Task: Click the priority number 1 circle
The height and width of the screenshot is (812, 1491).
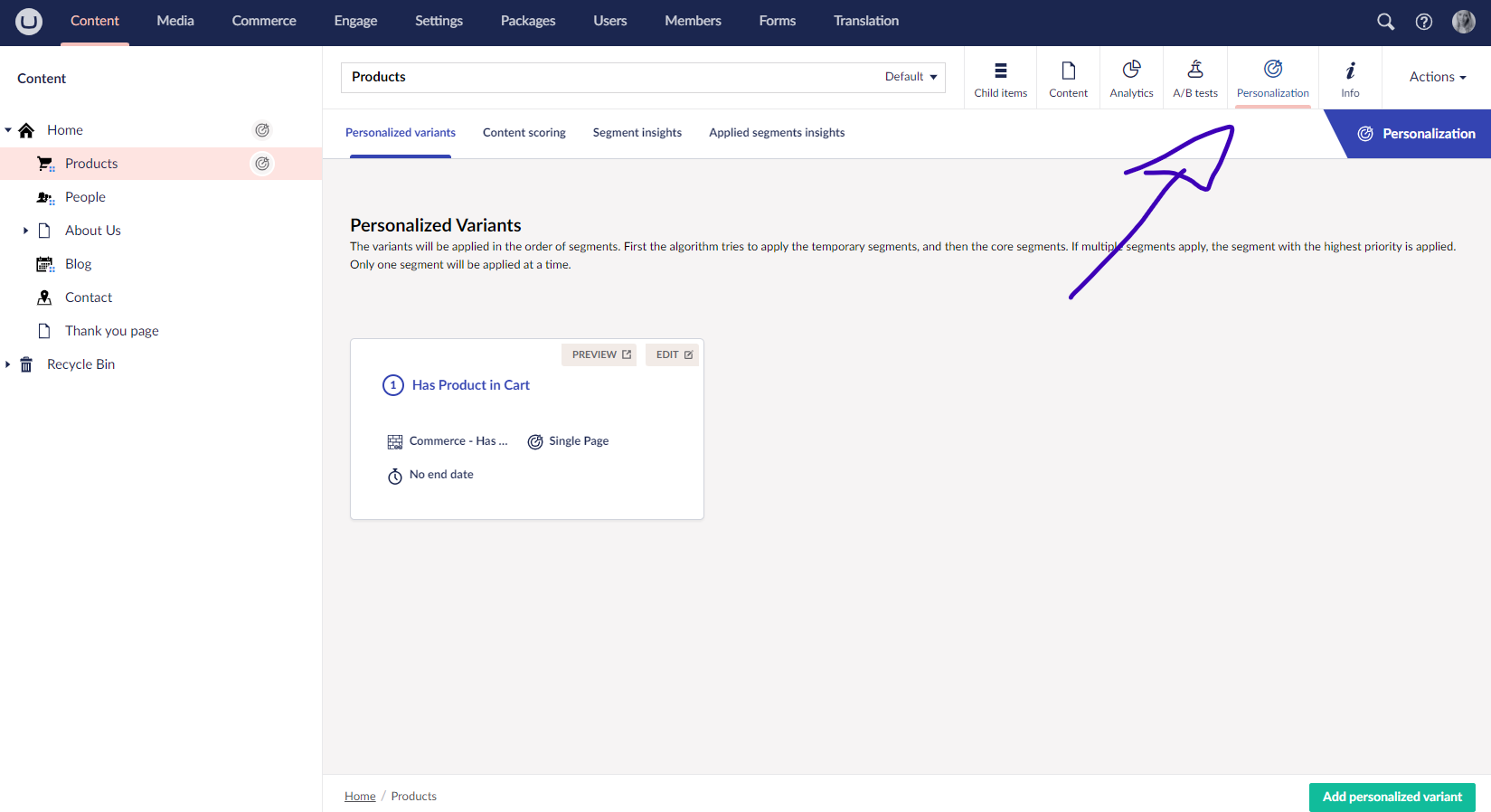Action: coord(393,385)
